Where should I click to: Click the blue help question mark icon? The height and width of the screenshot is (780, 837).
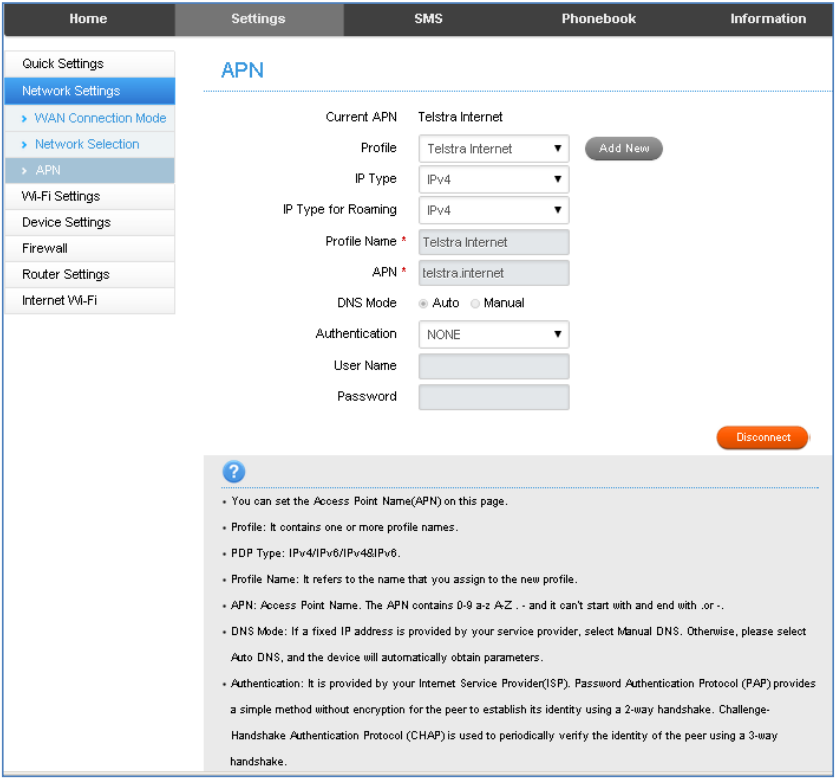[234, 472]
